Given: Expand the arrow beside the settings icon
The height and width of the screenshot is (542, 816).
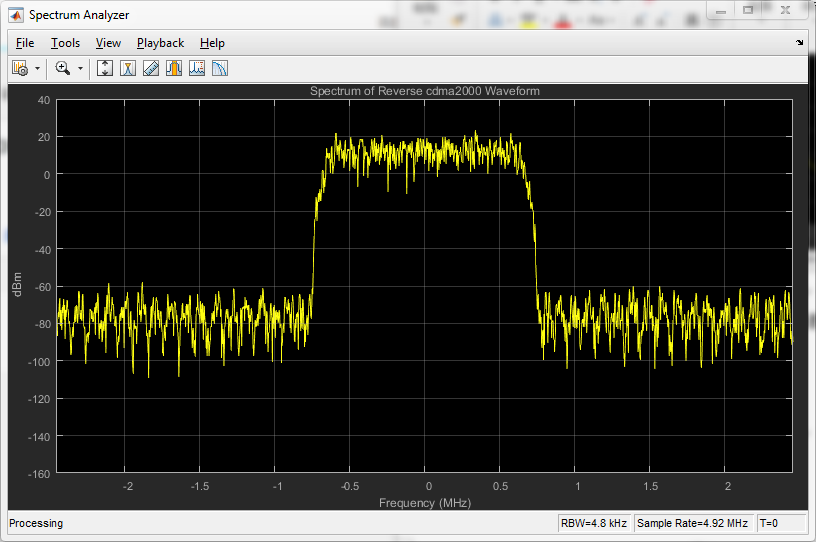Looking at the screenshot, I should pos(37,68).
